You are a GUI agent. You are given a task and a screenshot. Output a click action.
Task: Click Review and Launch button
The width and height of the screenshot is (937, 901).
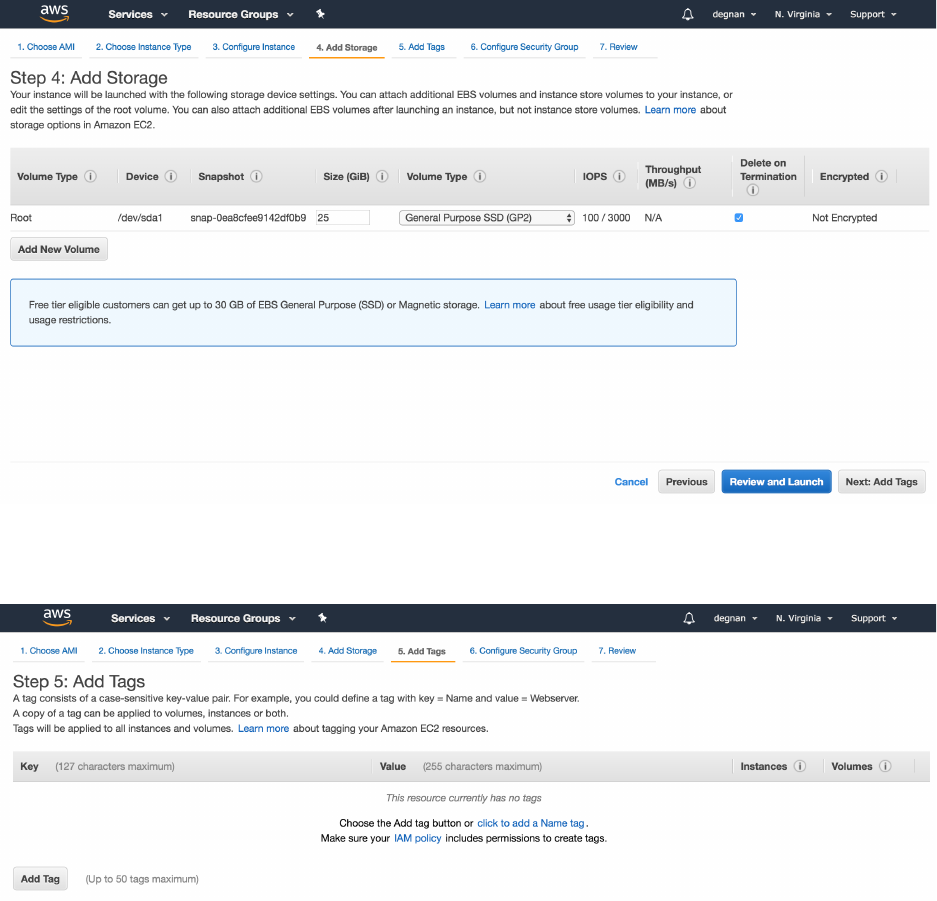776,482
